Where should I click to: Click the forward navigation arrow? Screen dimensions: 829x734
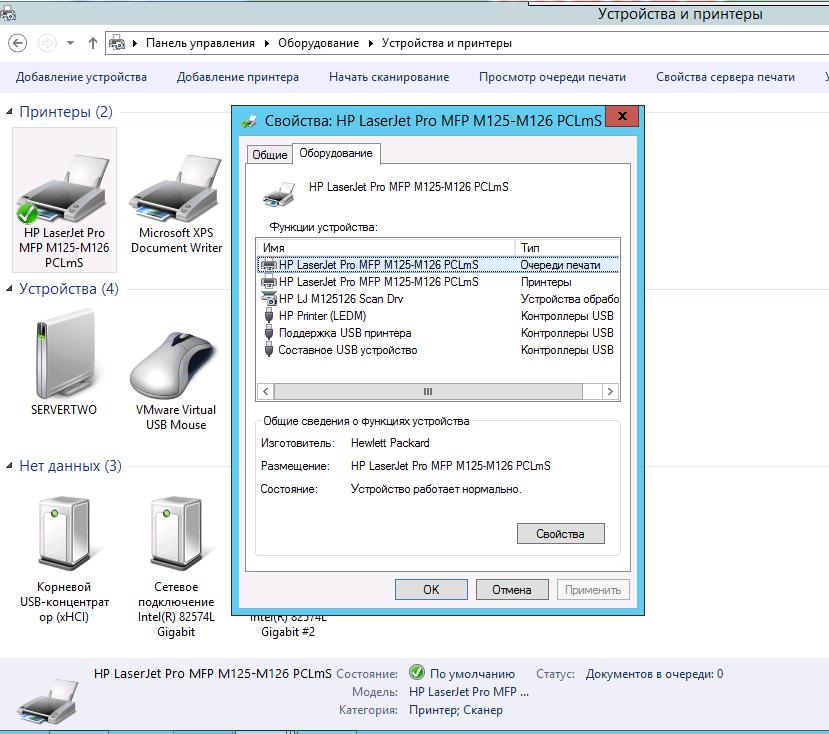coord(47,43)
